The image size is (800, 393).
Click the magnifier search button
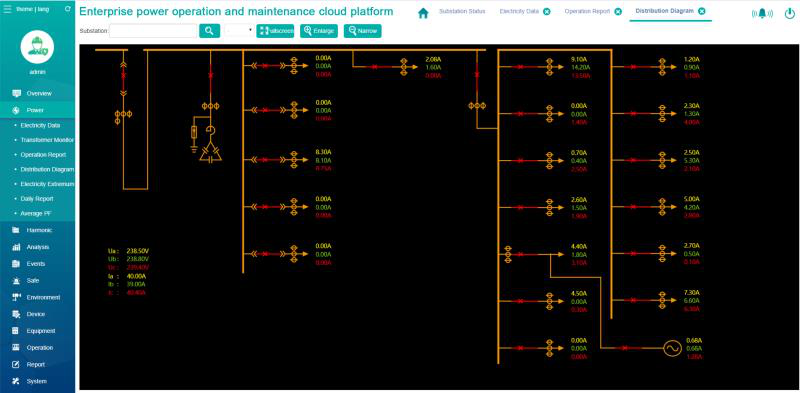click(209, 31)
